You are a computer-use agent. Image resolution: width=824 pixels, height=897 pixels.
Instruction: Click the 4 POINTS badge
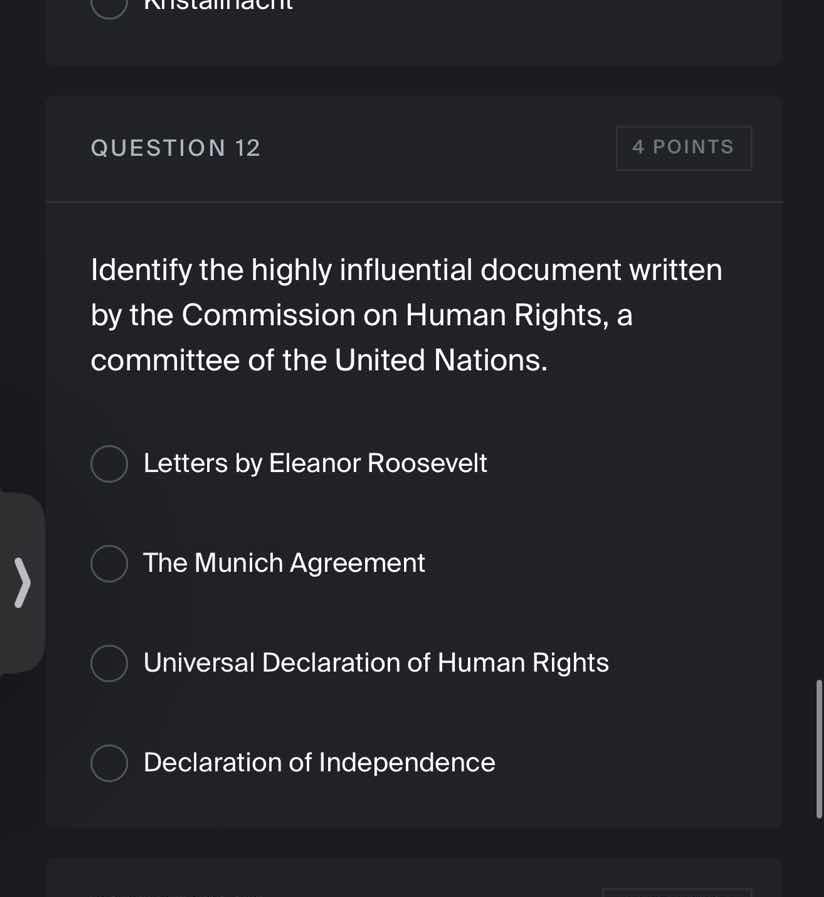click(684, 147)
